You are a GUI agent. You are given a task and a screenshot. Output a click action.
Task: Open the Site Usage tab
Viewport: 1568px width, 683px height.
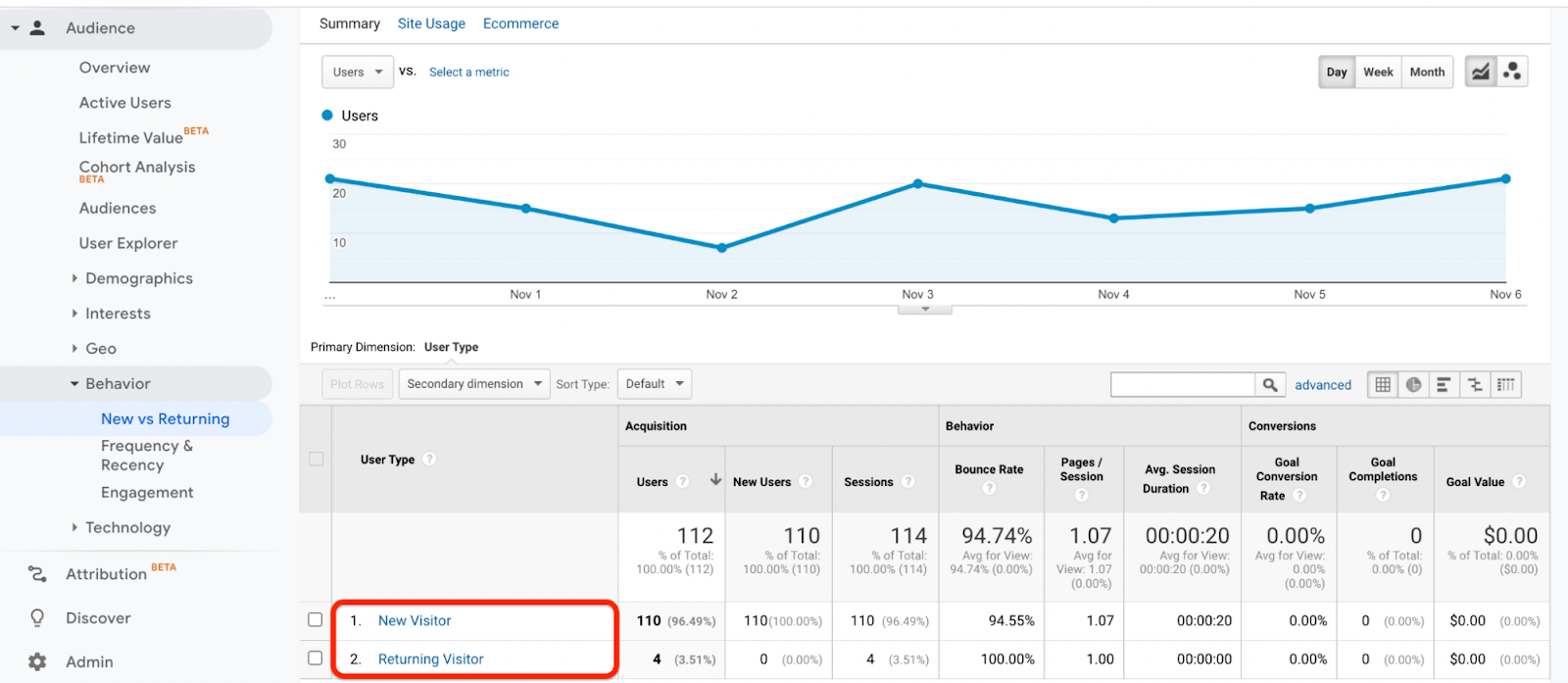[x=431, y=24]
